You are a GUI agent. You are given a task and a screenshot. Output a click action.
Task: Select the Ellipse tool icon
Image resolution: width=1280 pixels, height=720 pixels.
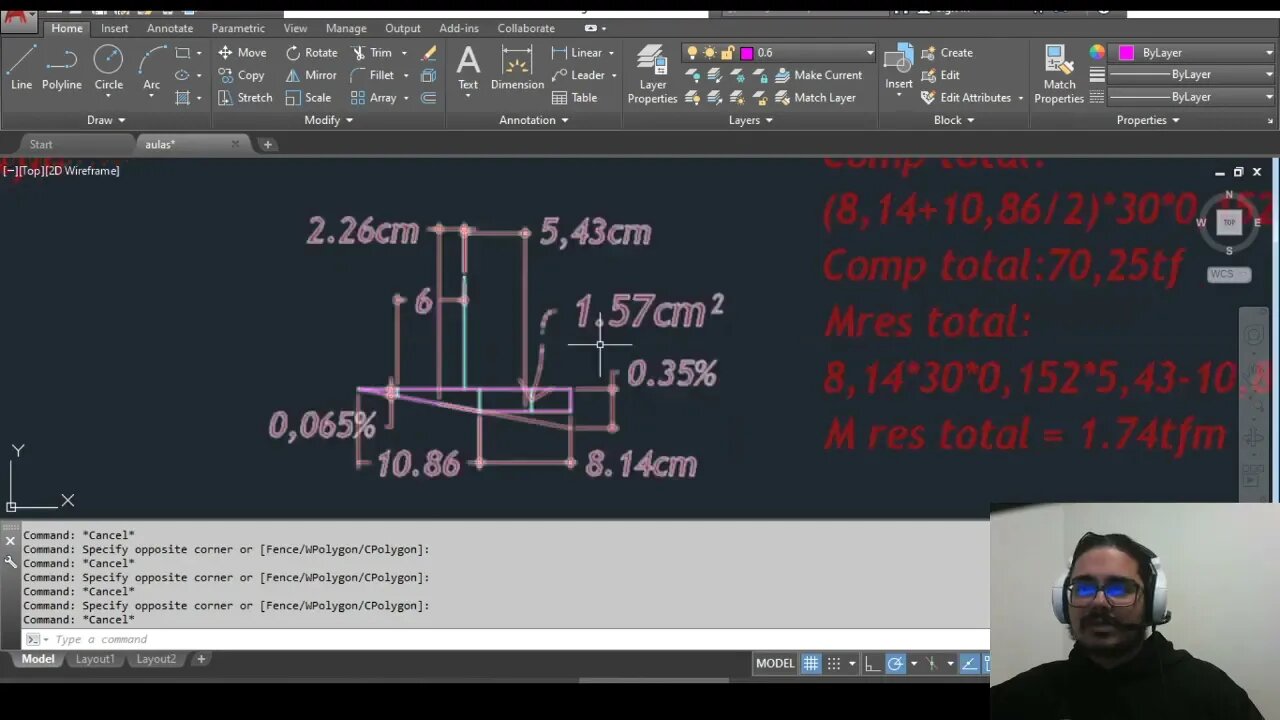point(182,75)
